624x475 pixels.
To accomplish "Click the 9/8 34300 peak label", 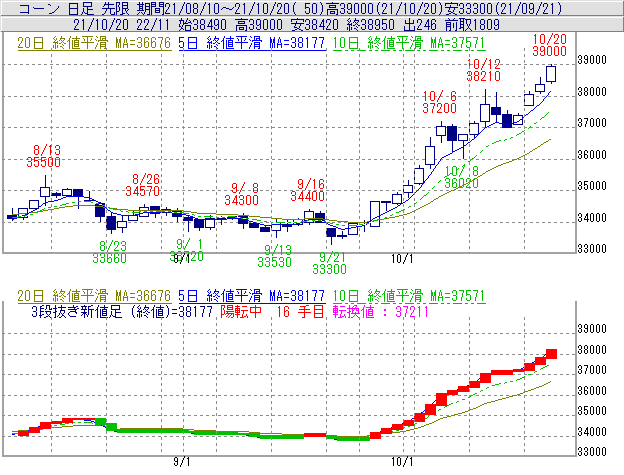I will pos(242,194).
